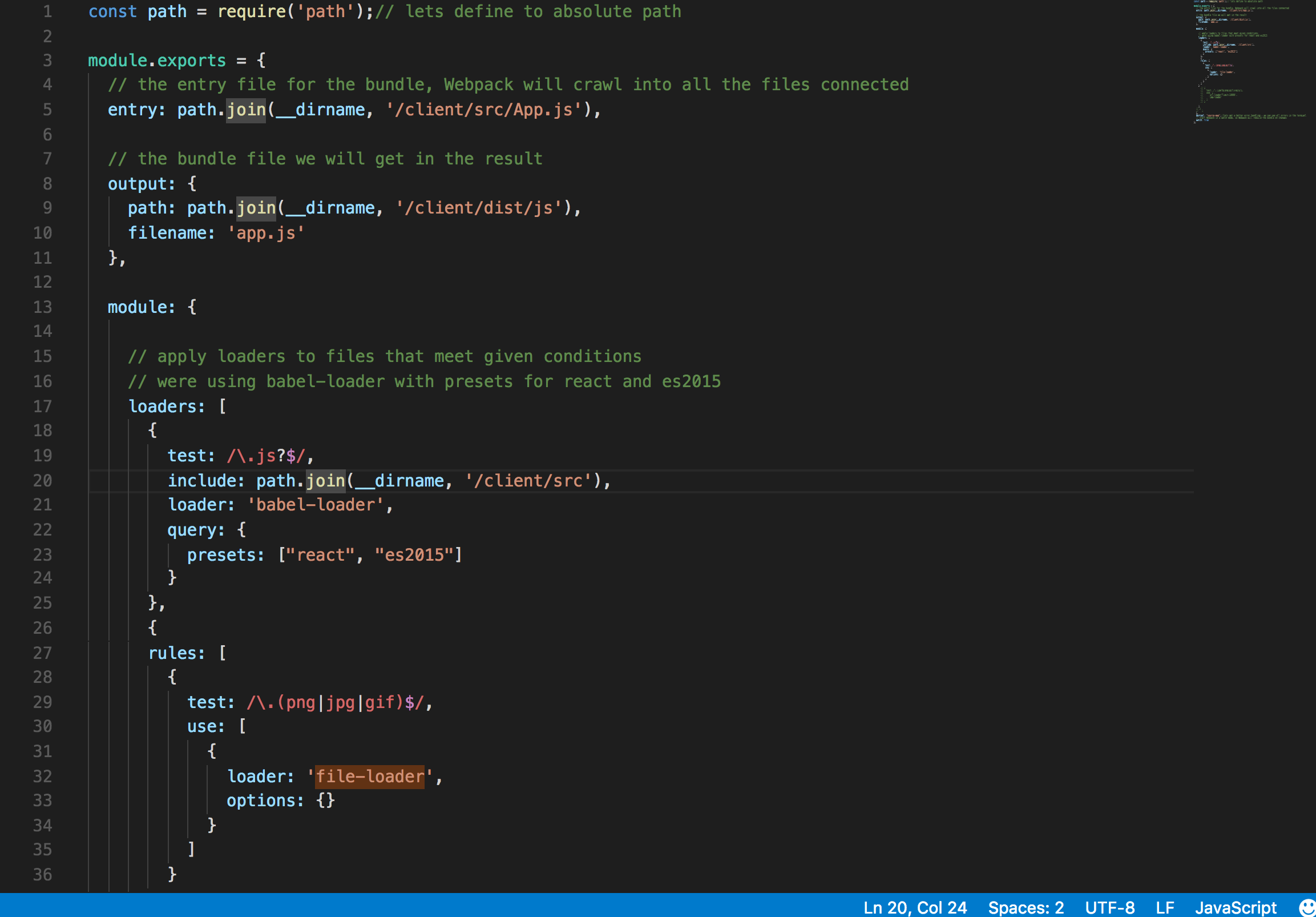1316x917 pixels.
Task: Click comment 'lets define to absolute path'
Action: pyautogui.click(x=528, y=11)
